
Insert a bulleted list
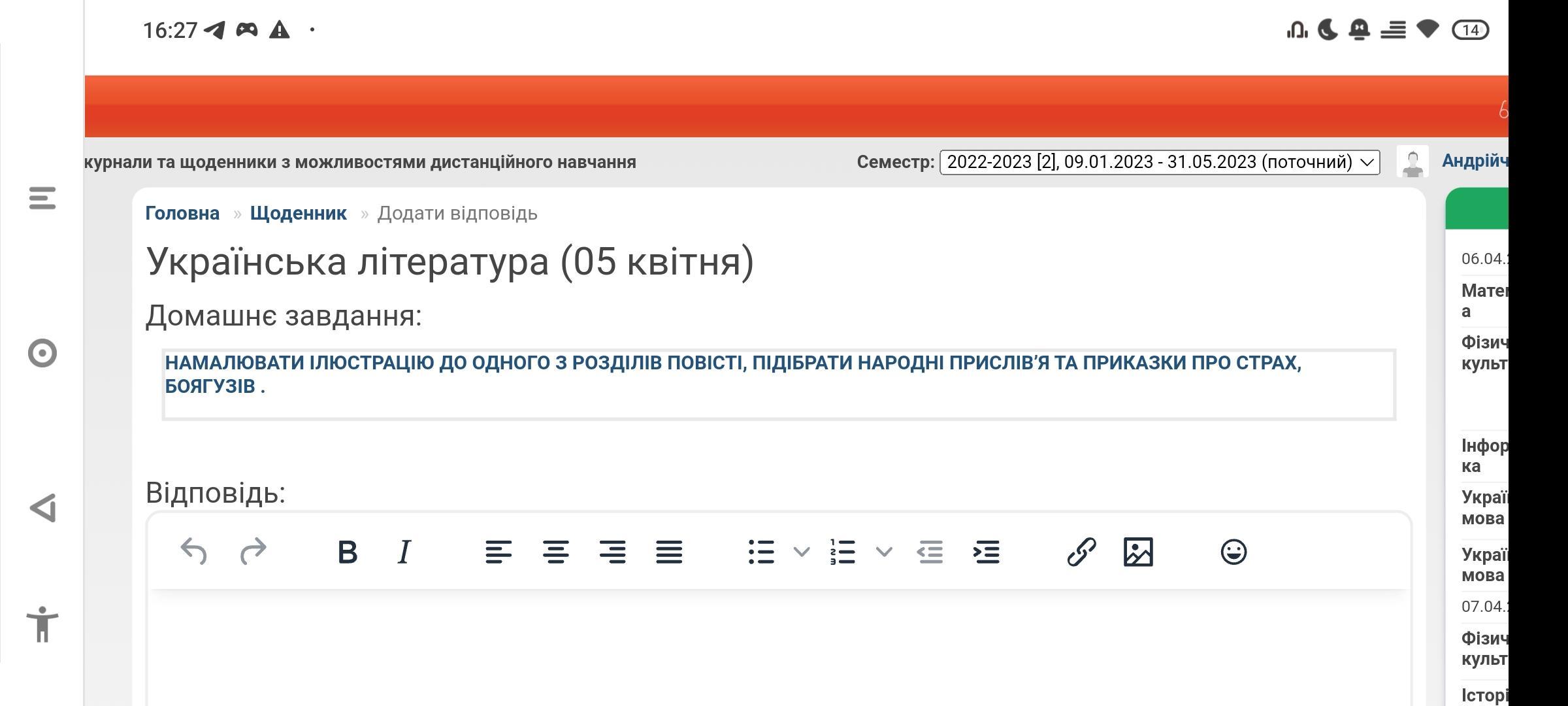761,552
